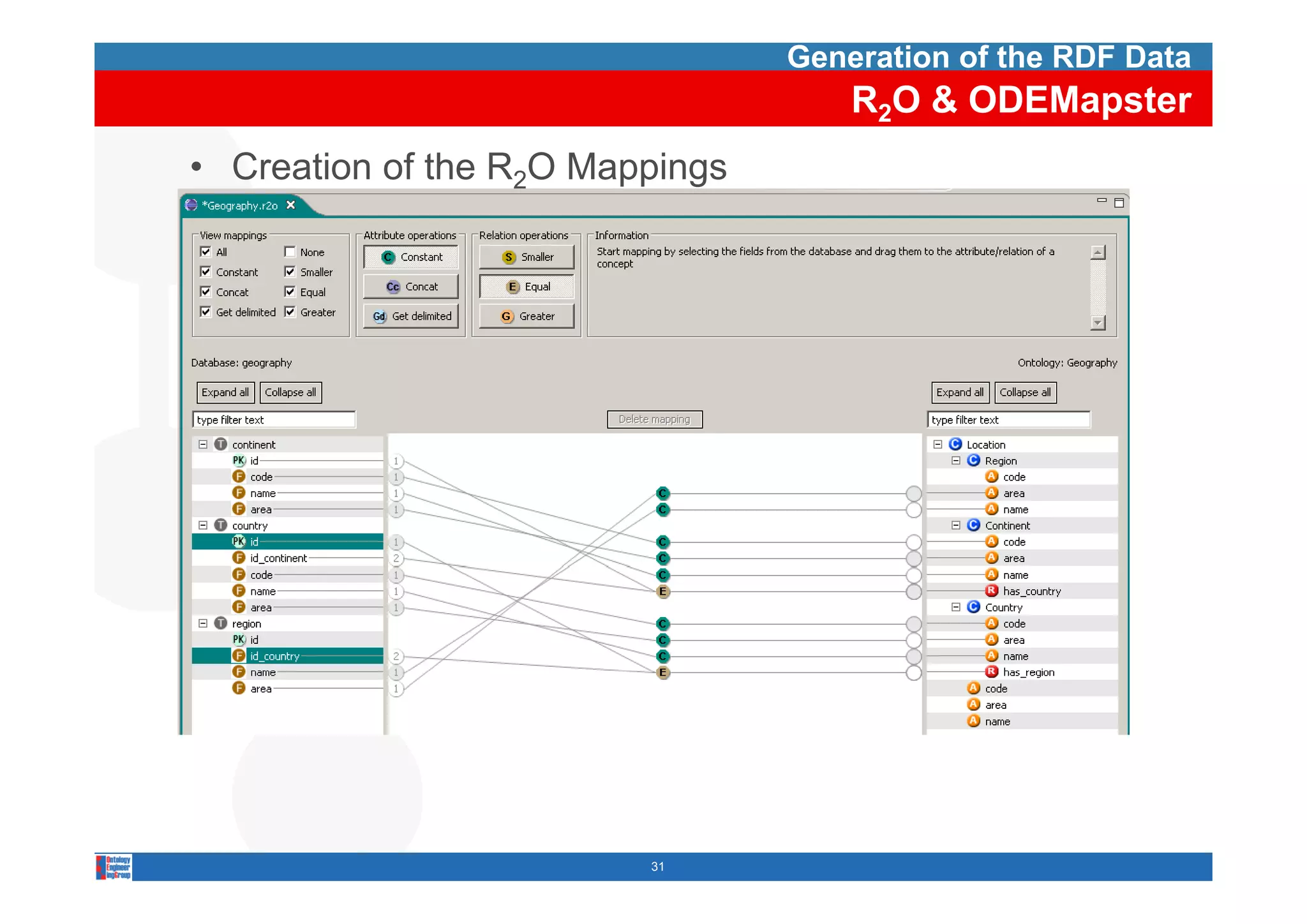Uncheck the Concat view mappings checkbox

tap(205, 292)
